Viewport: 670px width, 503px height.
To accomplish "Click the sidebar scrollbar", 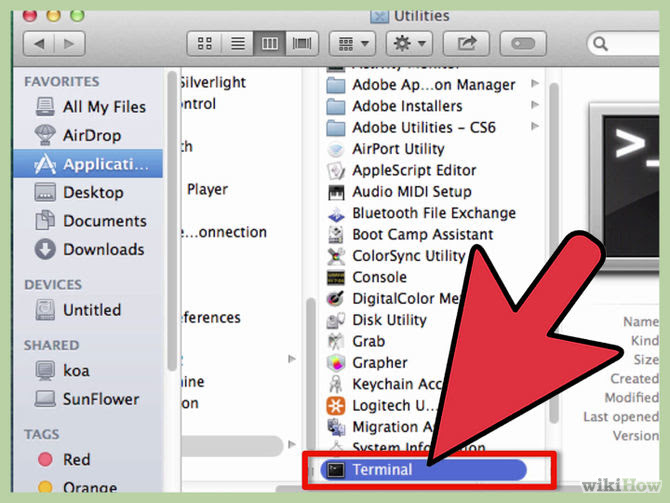I will click(x=172, y=220).
